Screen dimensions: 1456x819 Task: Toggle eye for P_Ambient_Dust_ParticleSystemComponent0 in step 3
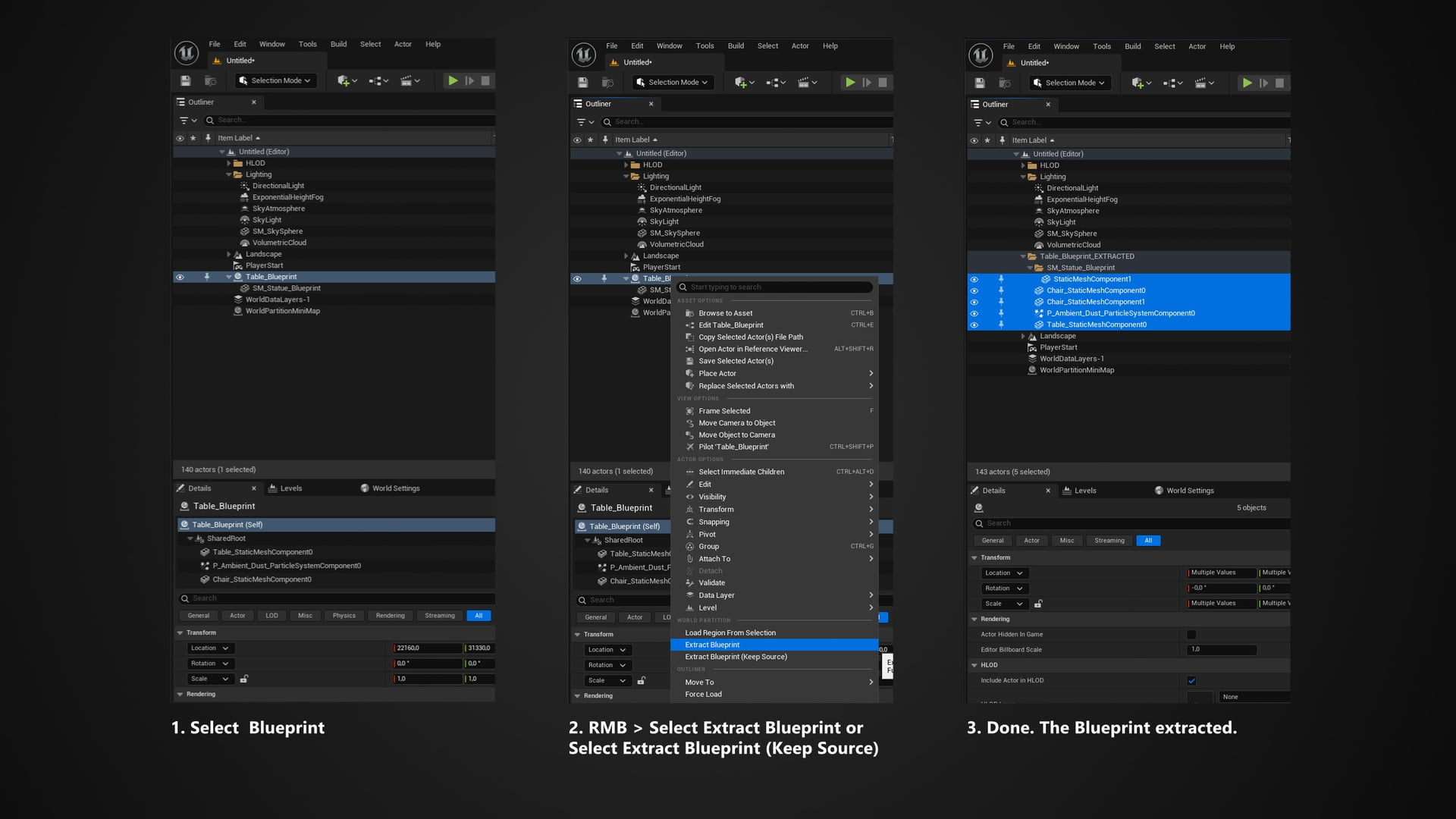974,313
